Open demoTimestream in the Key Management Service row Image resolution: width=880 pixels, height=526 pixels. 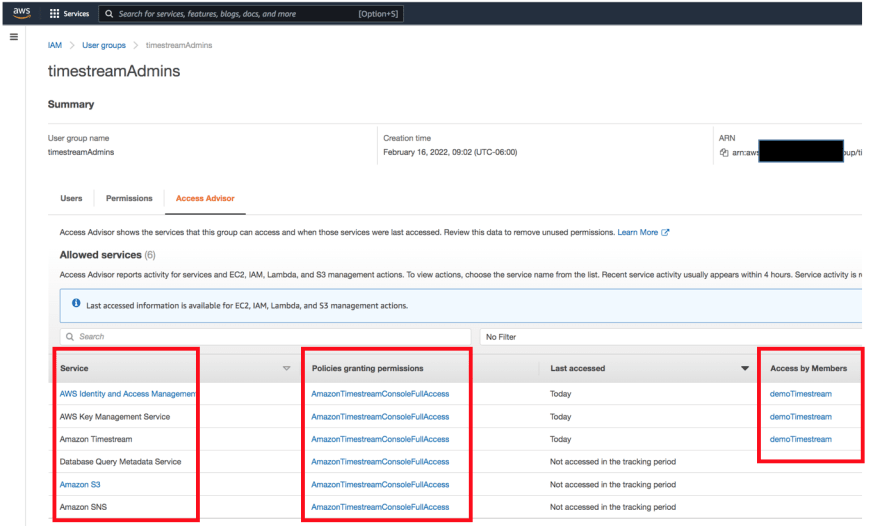tap(800, 417)
